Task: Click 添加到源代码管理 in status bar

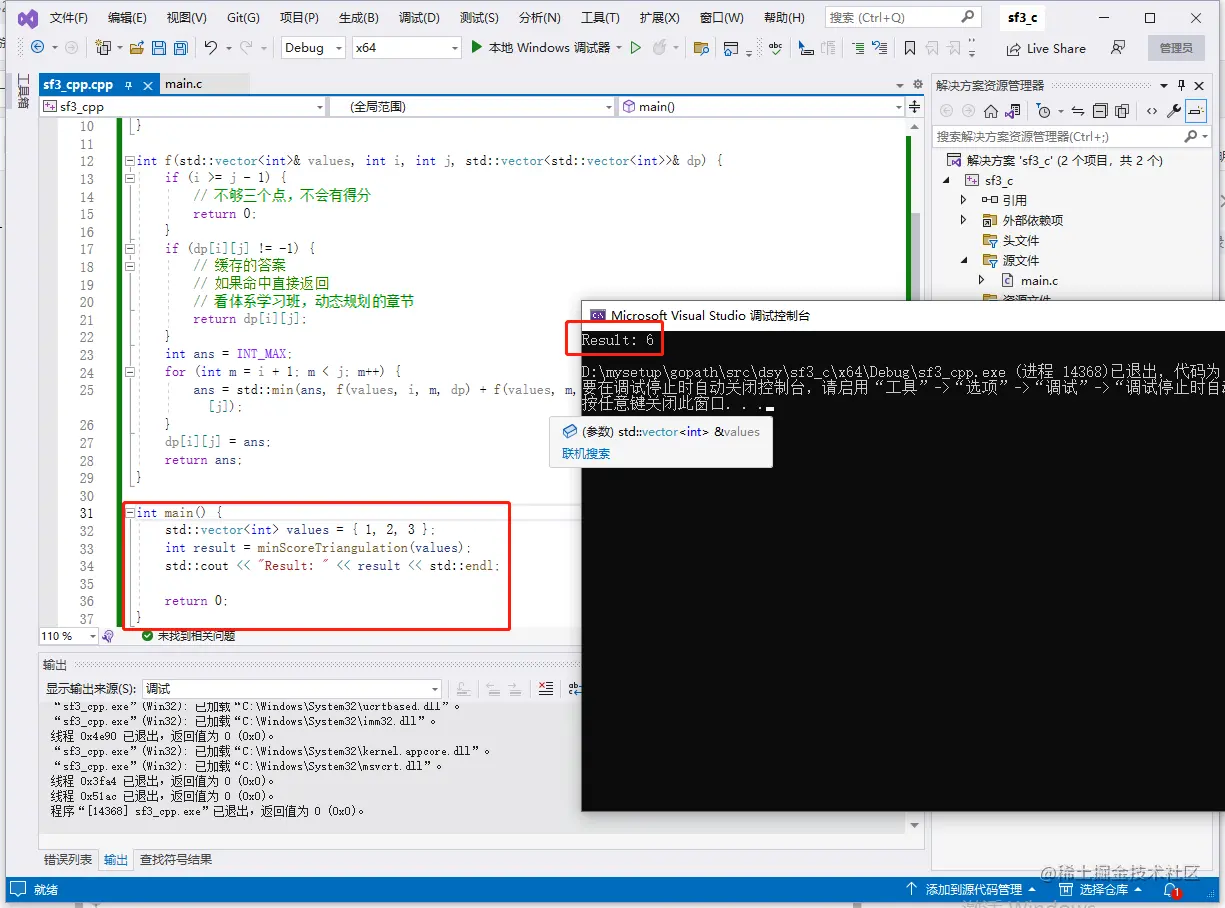Action: tap(973, 889)
